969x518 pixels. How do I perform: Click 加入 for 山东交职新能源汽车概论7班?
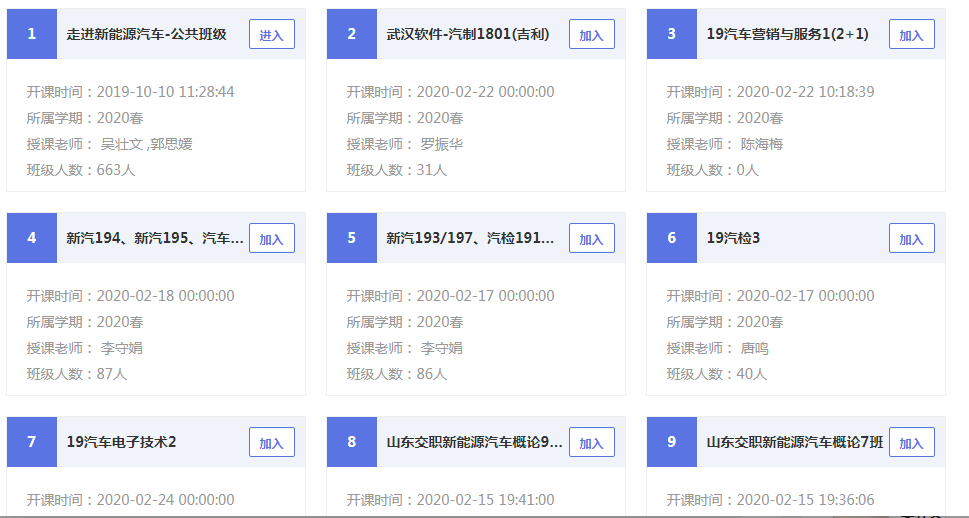[x=911, y=442]
